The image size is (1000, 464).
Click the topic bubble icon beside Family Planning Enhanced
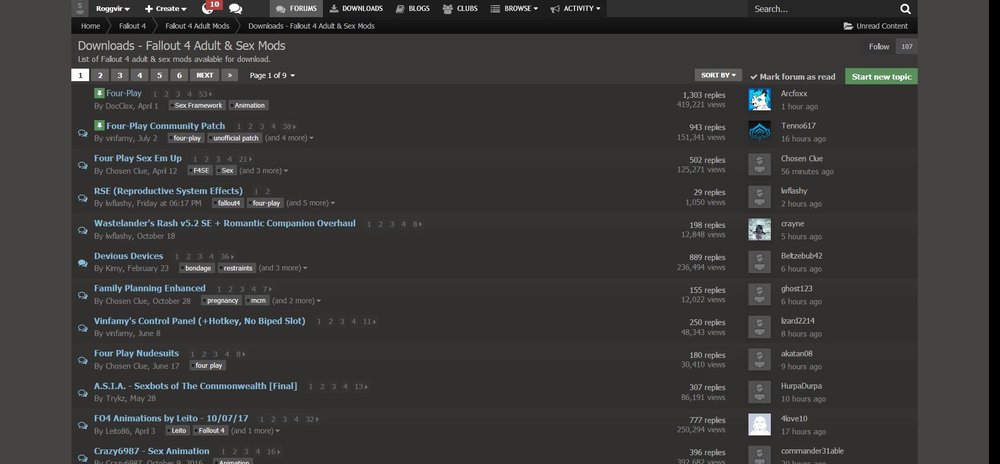point(83,295)
